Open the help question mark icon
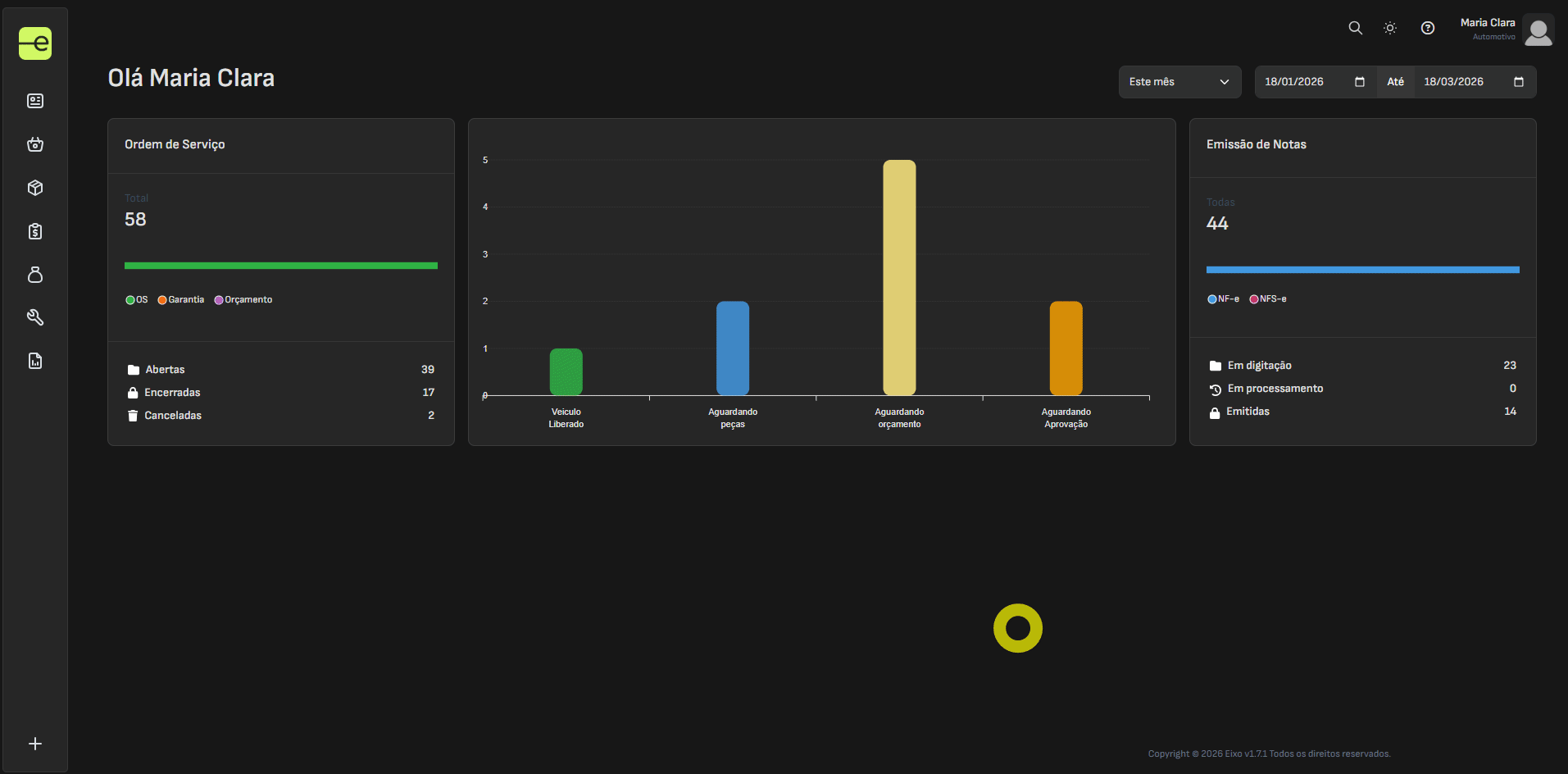Viewport: 1568px width, 774px height. pos(1427,28)
